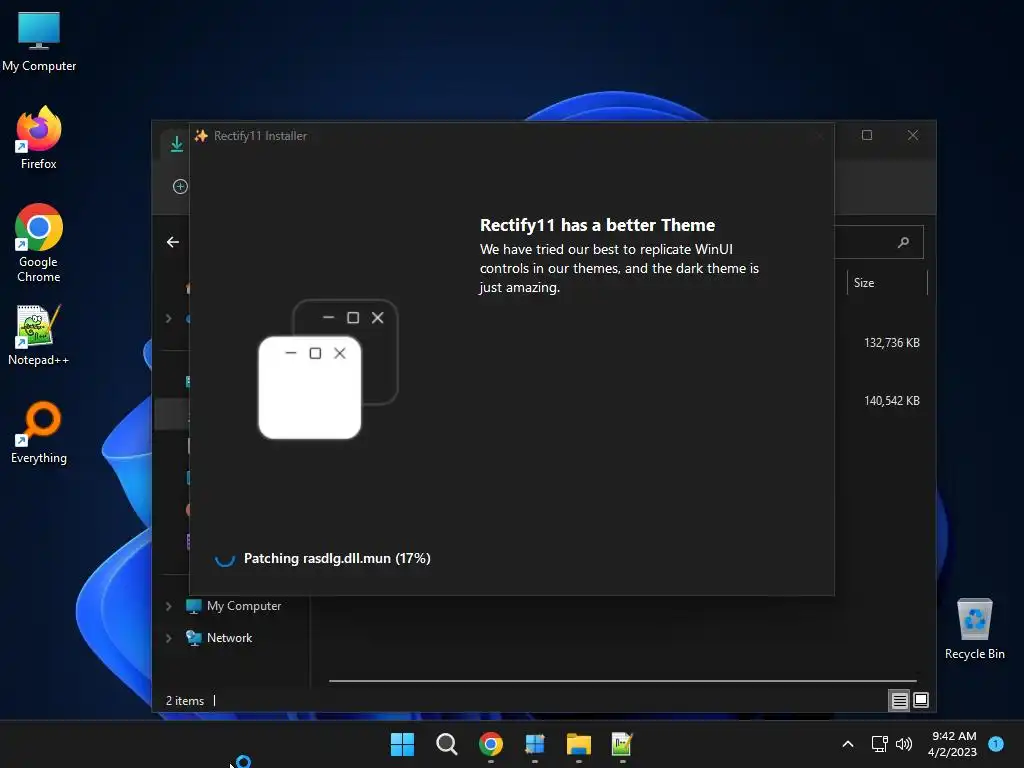
Task: Show hidden system tray icons
Action: click(x=848, y=744)
